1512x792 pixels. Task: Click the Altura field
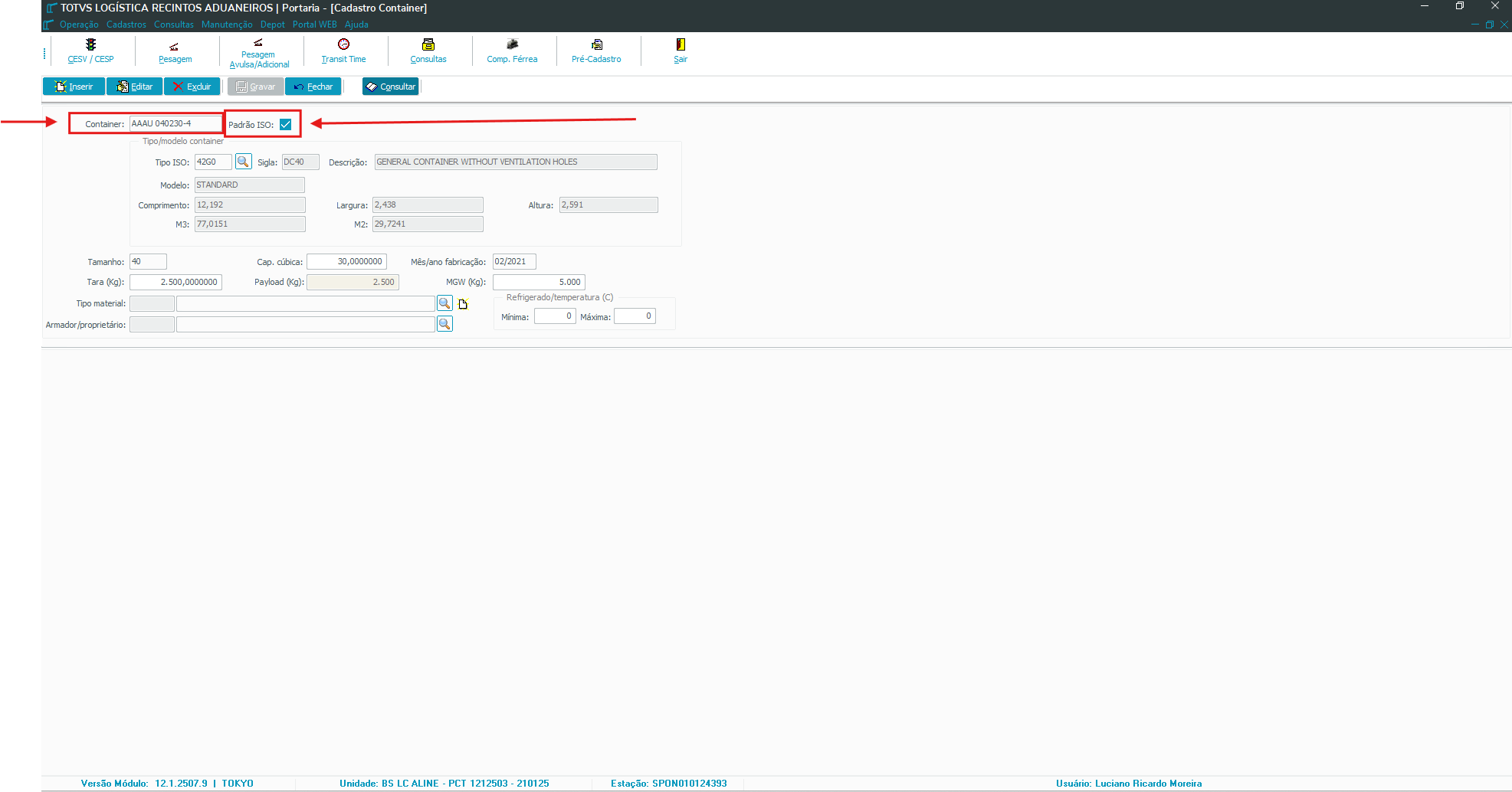click(608, 205)
